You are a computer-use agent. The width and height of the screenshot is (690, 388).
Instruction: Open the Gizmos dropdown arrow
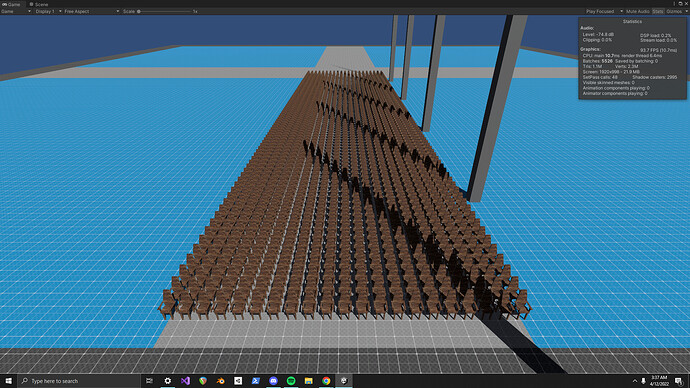[686, 11]
